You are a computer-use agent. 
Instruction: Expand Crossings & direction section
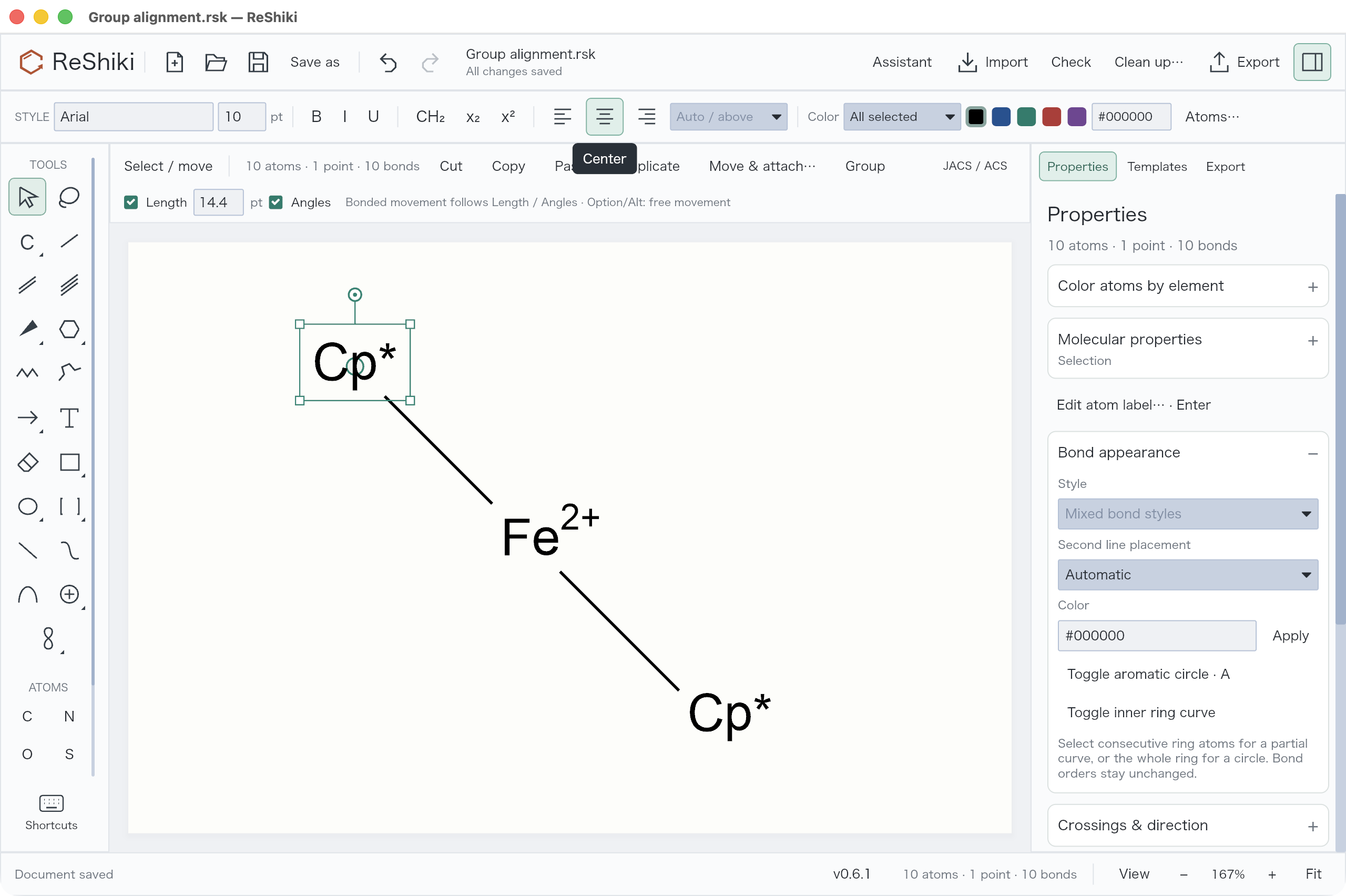(x=1187, y=825)
